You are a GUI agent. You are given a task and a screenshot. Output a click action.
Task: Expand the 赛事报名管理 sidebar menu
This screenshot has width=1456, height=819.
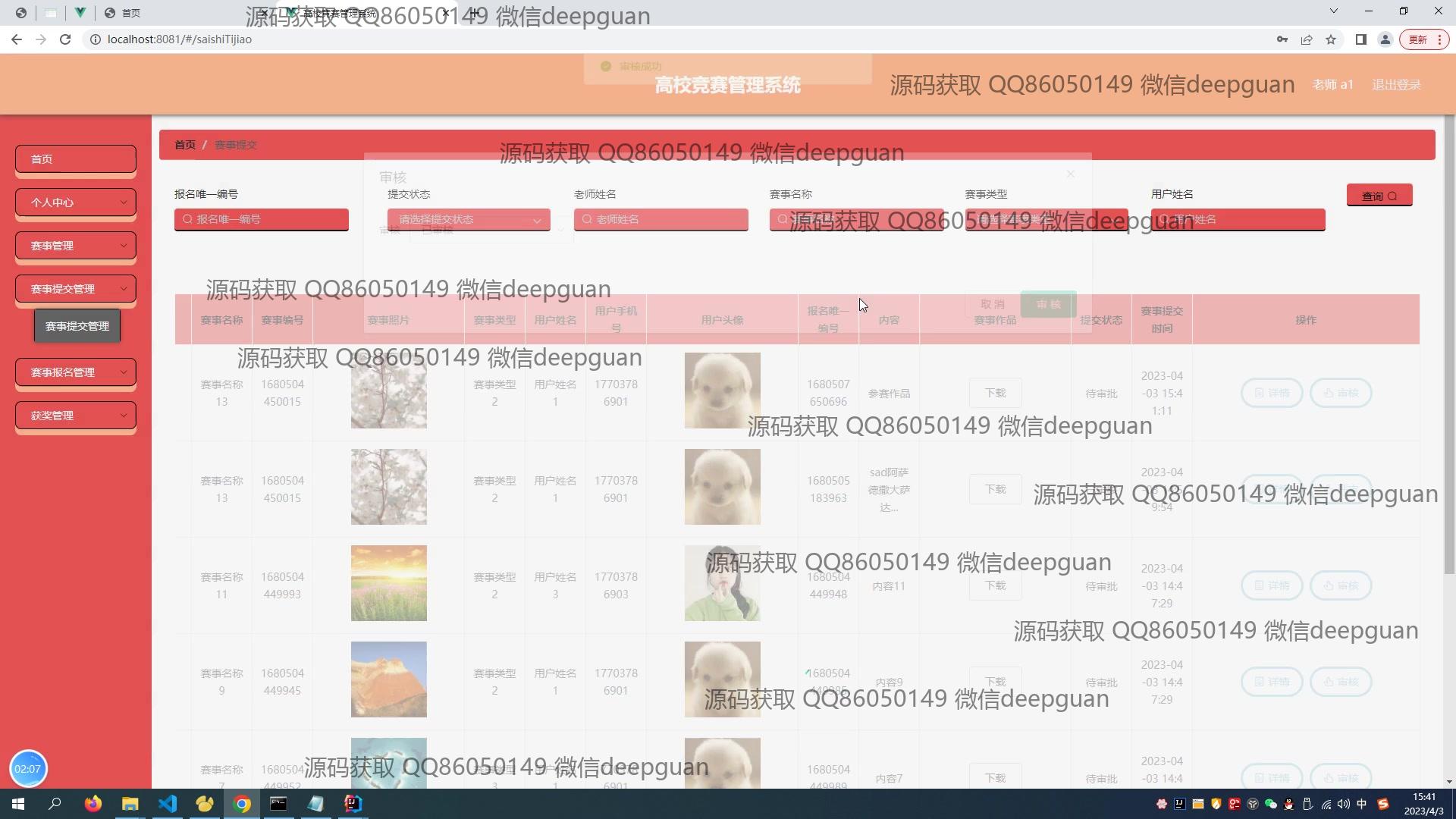point(76,372)
